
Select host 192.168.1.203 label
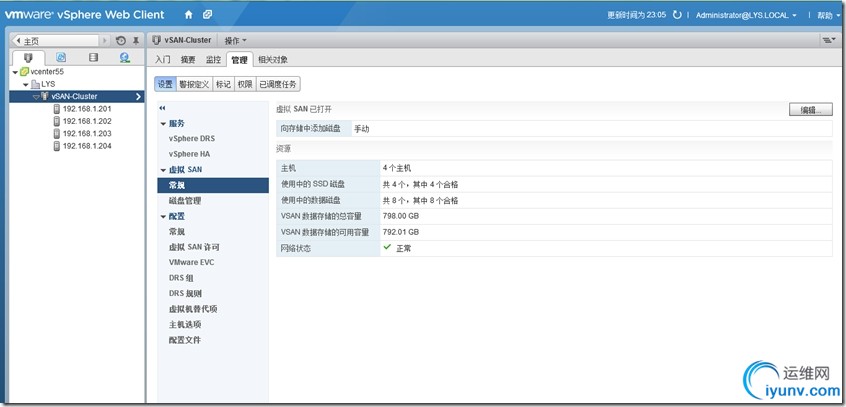(x=87, y=133)
